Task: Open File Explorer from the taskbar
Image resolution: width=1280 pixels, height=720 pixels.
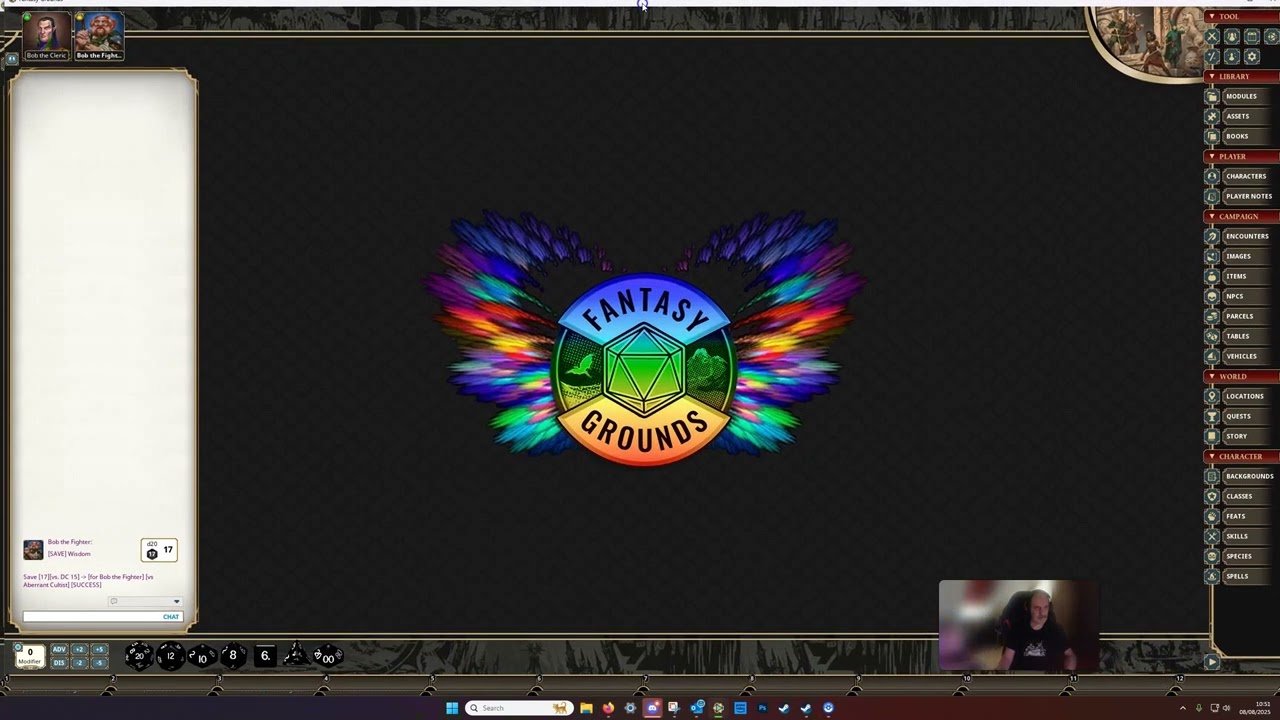Action: point(586,708)
